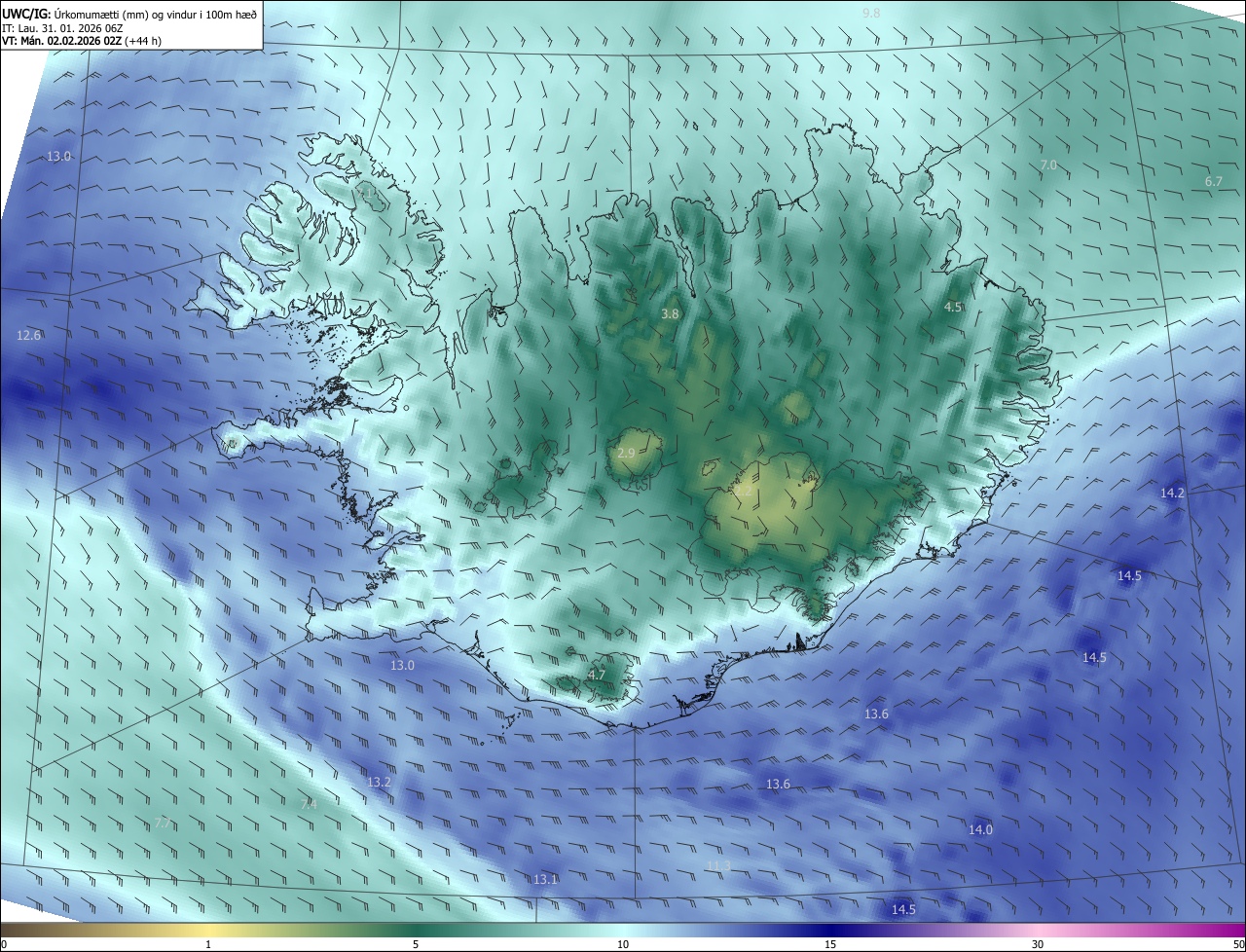1246x952 pixels.
Task: Click the valid time 'VT: Mán. 02.02.2026 02Z (+44 h)'
Action: click(80, 41)
